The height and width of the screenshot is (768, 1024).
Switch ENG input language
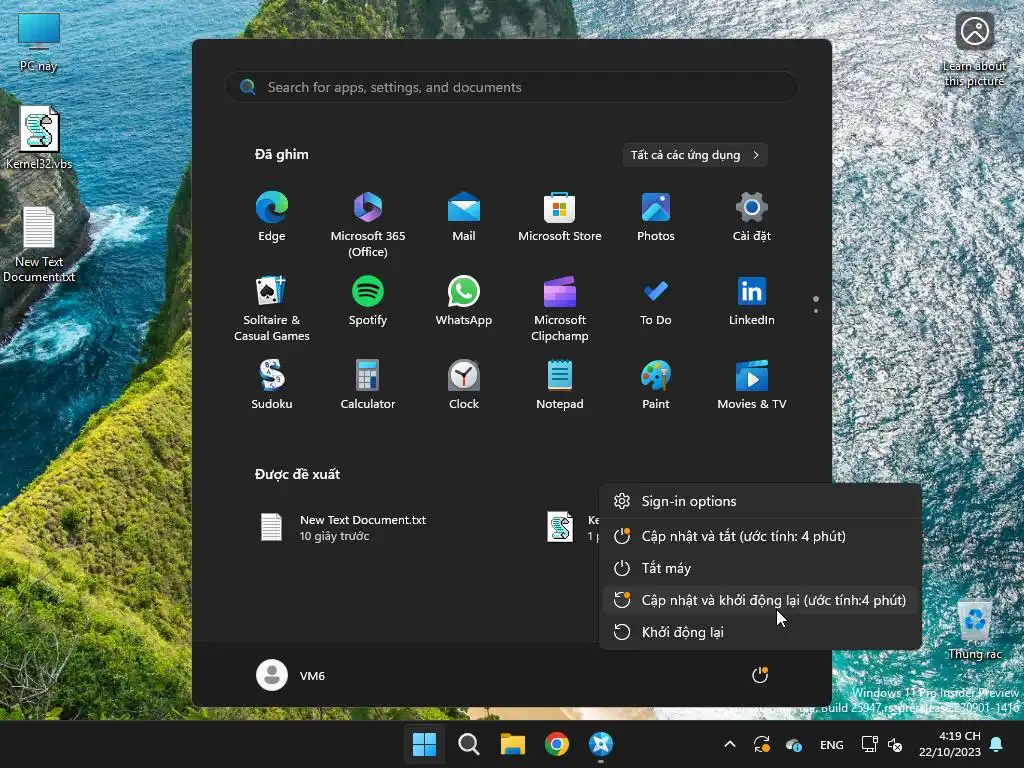point(831,744)
